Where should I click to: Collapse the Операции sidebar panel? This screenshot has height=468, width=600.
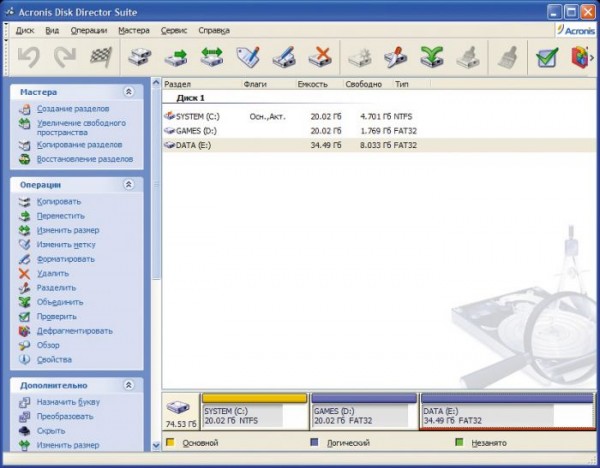tap(128, 185)
